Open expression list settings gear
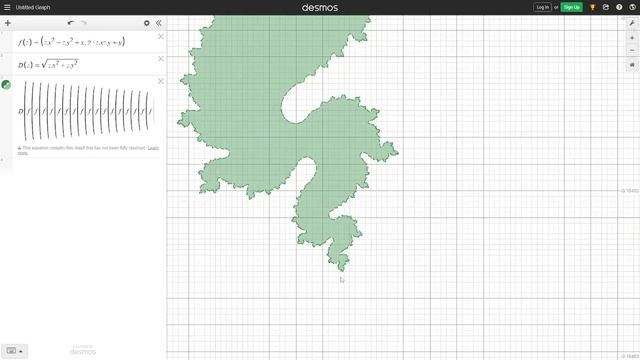The image size is (640, 360). (147, 23)
